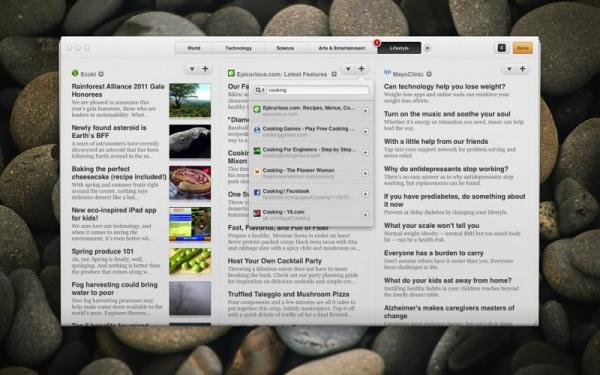Screen dimensions: 600x375
Task: Click the search field containing cooking
Action: (x=311, y=90)
